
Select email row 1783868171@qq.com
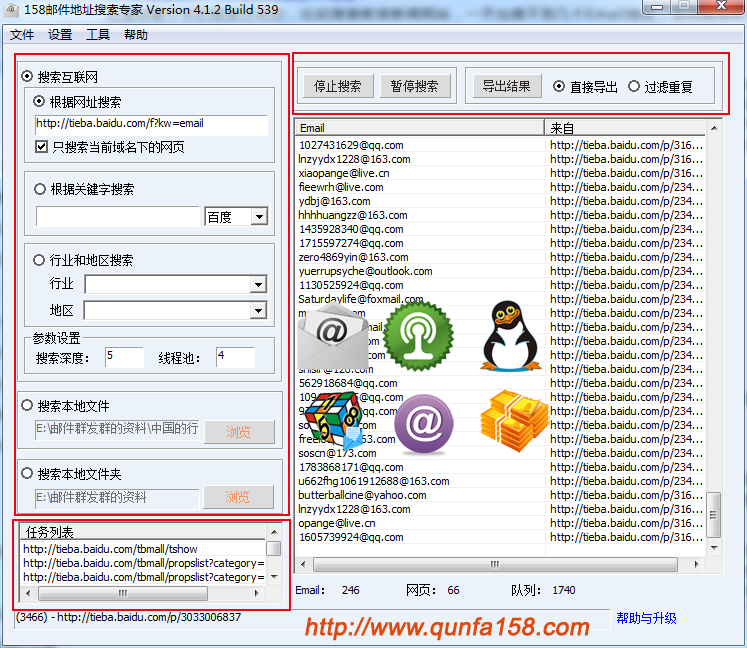(x=420, y=467)
